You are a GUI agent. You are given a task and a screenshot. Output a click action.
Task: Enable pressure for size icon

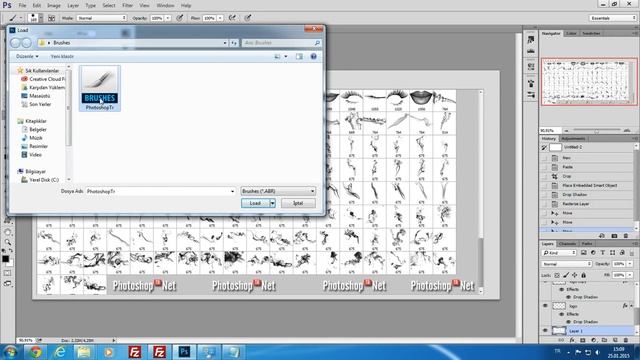point(248,18)
